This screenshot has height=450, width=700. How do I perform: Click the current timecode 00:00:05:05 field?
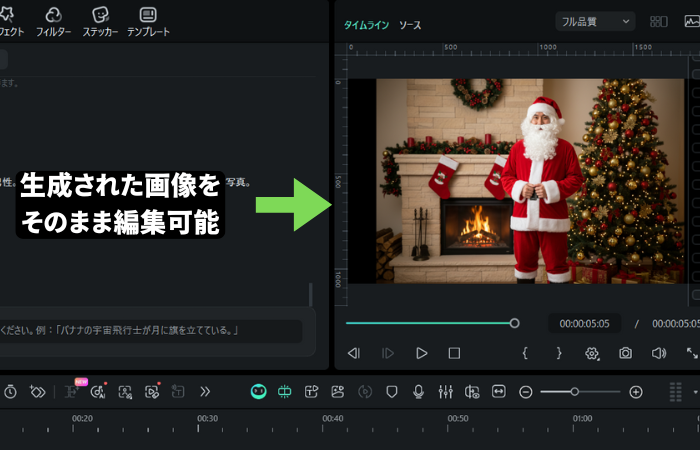(x=584, y=324)
